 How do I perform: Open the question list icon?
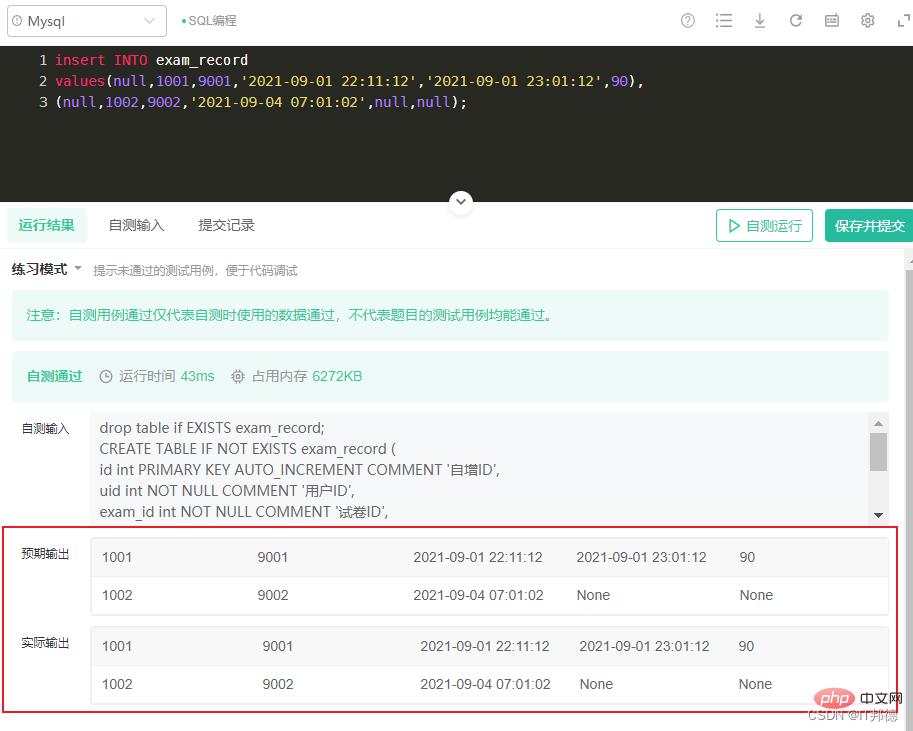724,21
